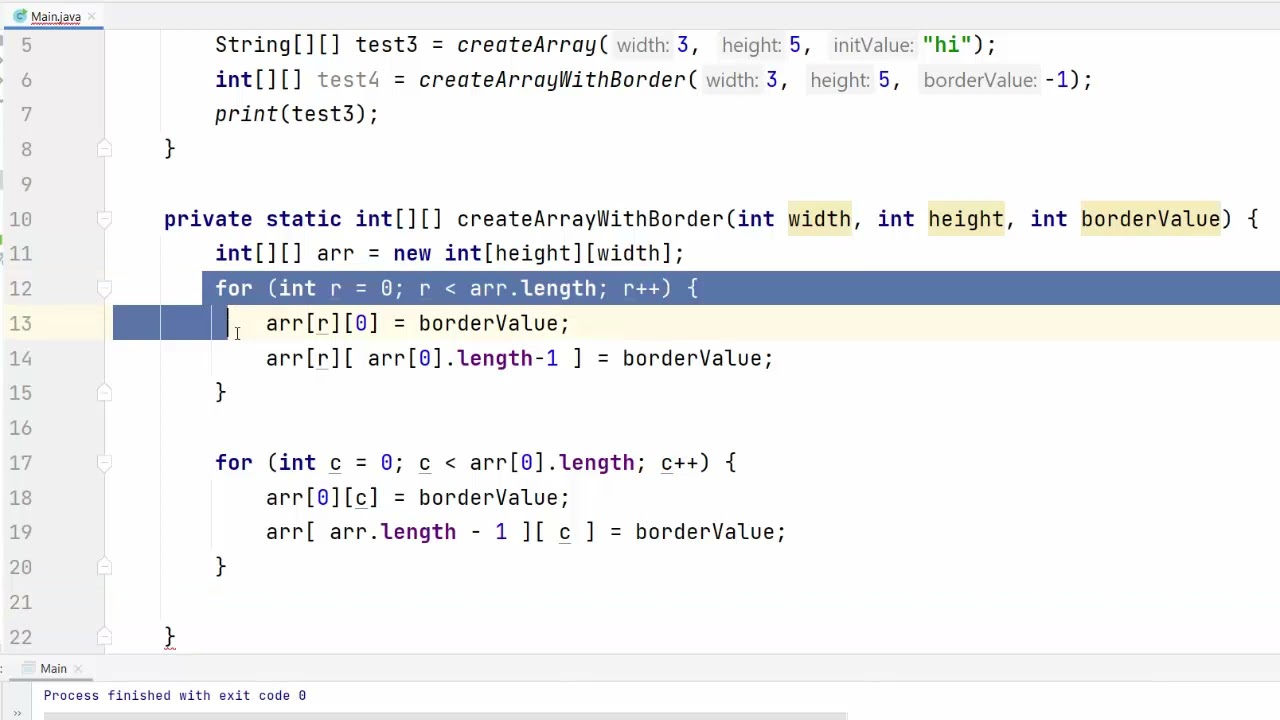
Task: Click 'arr[r][0] = borderValue' on line 13
Action: 411,324
